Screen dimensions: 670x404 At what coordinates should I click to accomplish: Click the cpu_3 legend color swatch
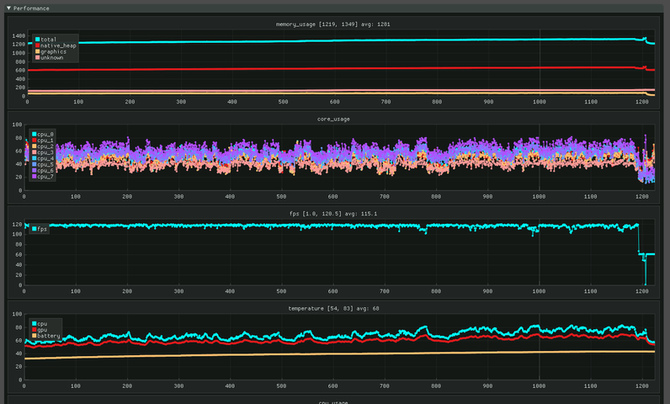35,154
